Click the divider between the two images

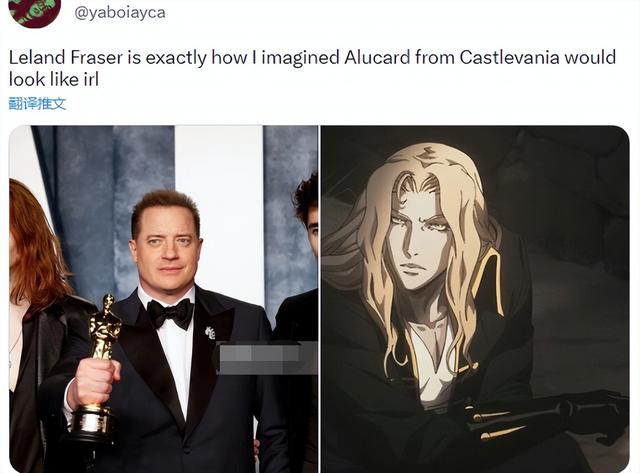click(320, 299)
